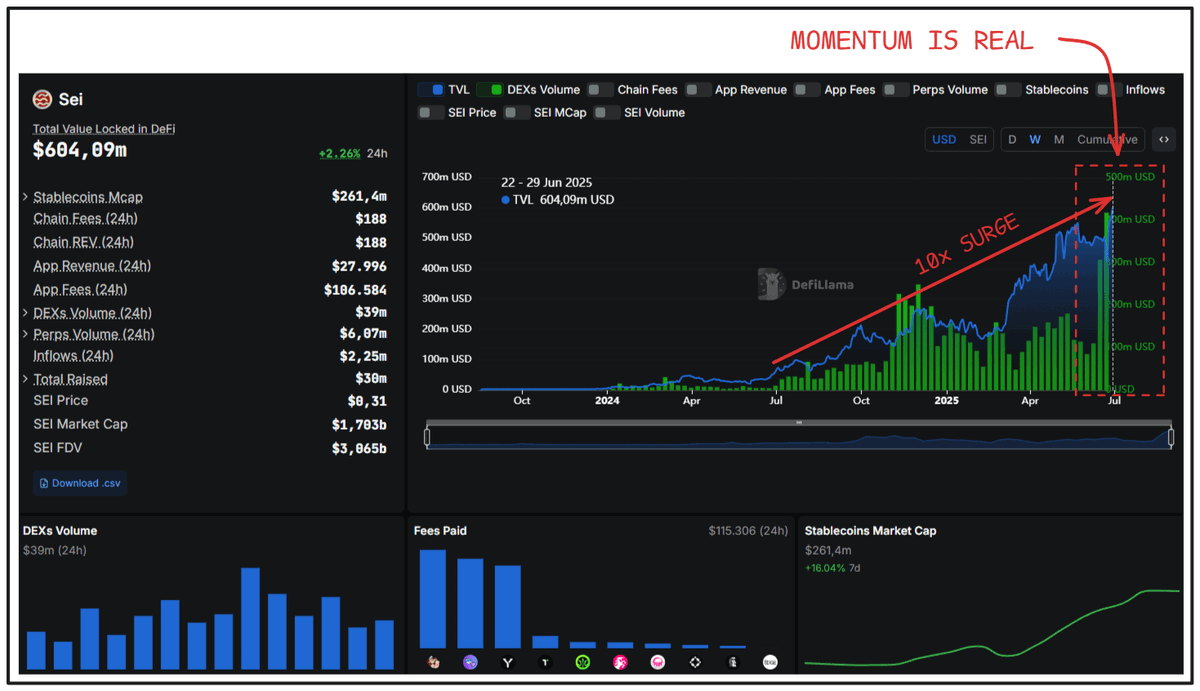Image resolution: width=1200 pixels, height=691 pixels.
Task: Click the Stablecoins Market Cap line chart
Action: [x=992, y=628]
